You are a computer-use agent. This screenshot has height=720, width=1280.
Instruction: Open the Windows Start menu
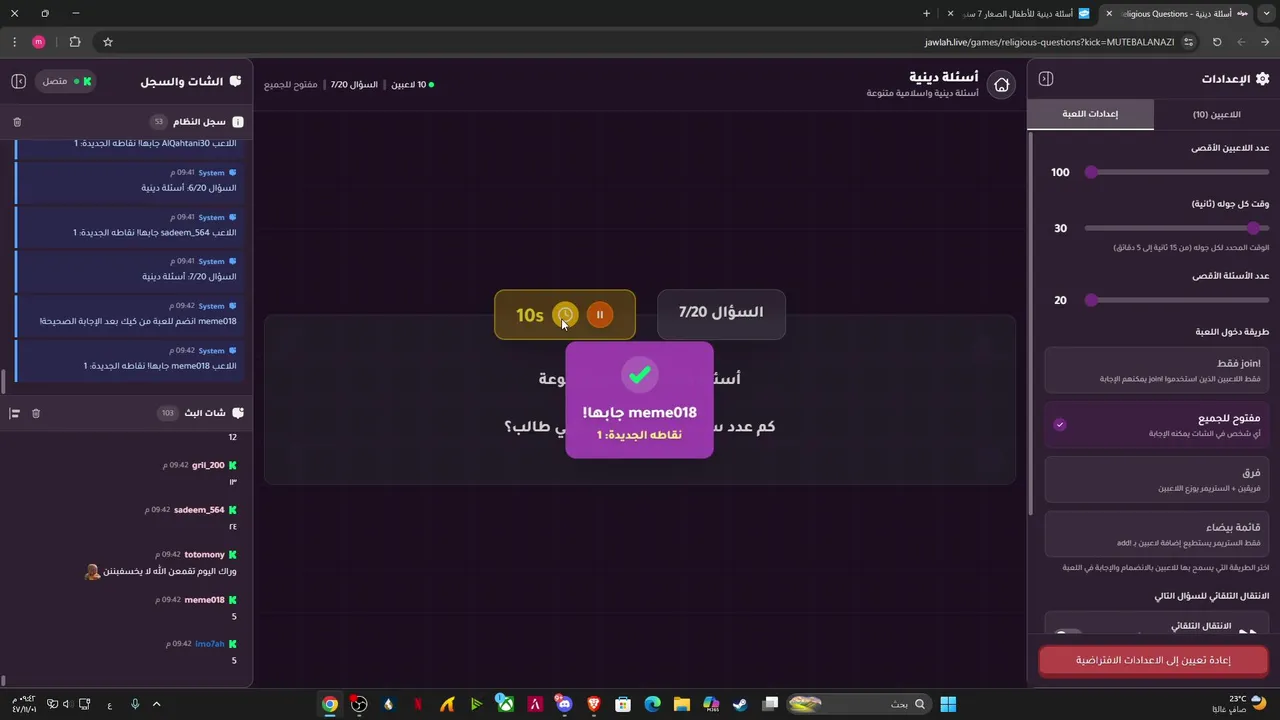click(948, 704)
